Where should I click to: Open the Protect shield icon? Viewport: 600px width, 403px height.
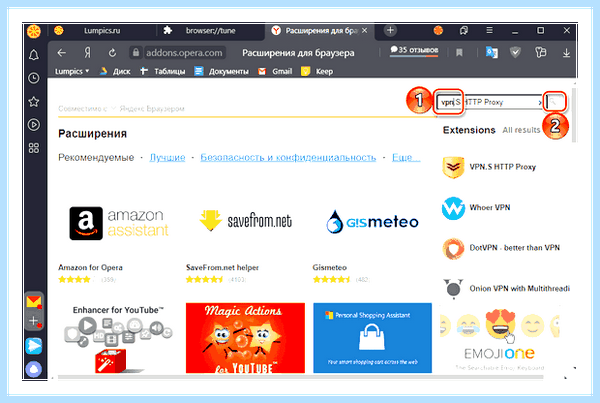pos(515,52)
